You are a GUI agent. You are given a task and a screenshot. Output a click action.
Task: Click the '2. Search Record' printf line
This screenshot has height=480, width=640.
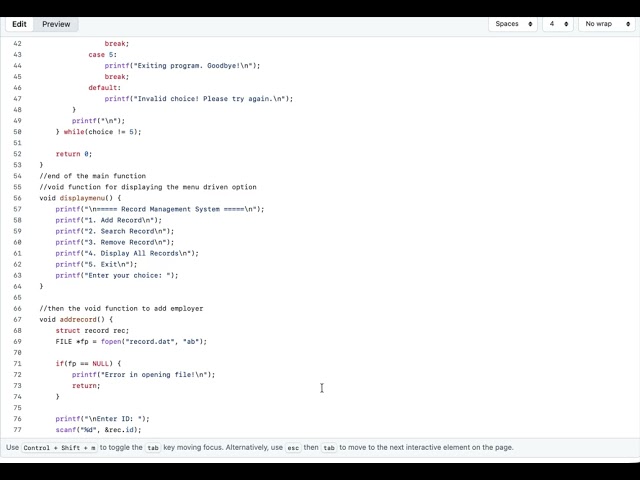pyautogui.click(x=115, y=231)
